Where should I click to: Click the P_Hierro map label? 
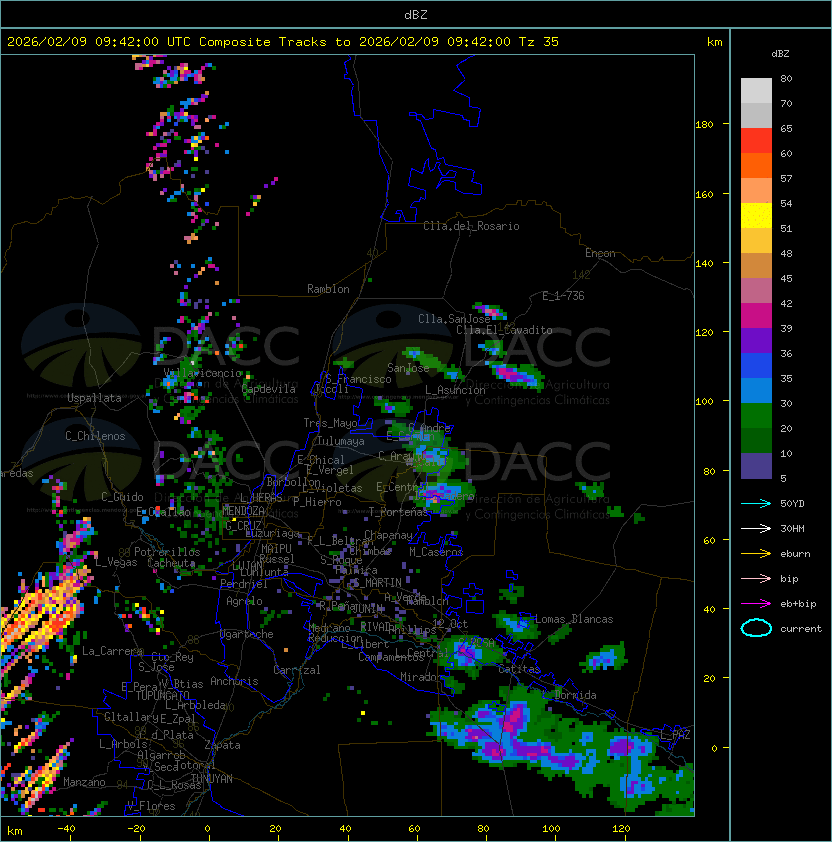[x=317, y=502]
